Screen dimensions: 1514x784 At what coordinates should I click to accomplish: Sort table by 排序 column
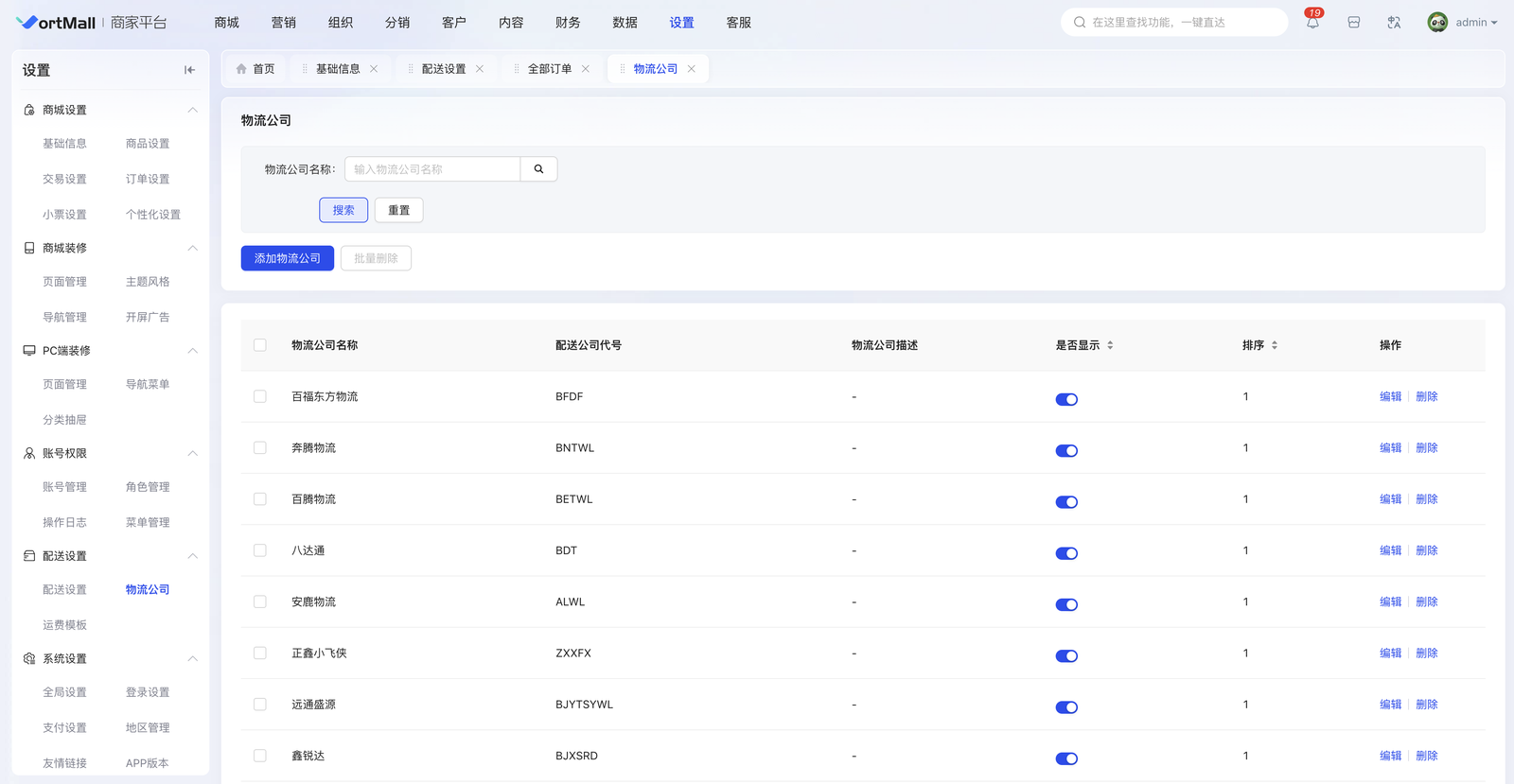click(x=1274, y=345)
